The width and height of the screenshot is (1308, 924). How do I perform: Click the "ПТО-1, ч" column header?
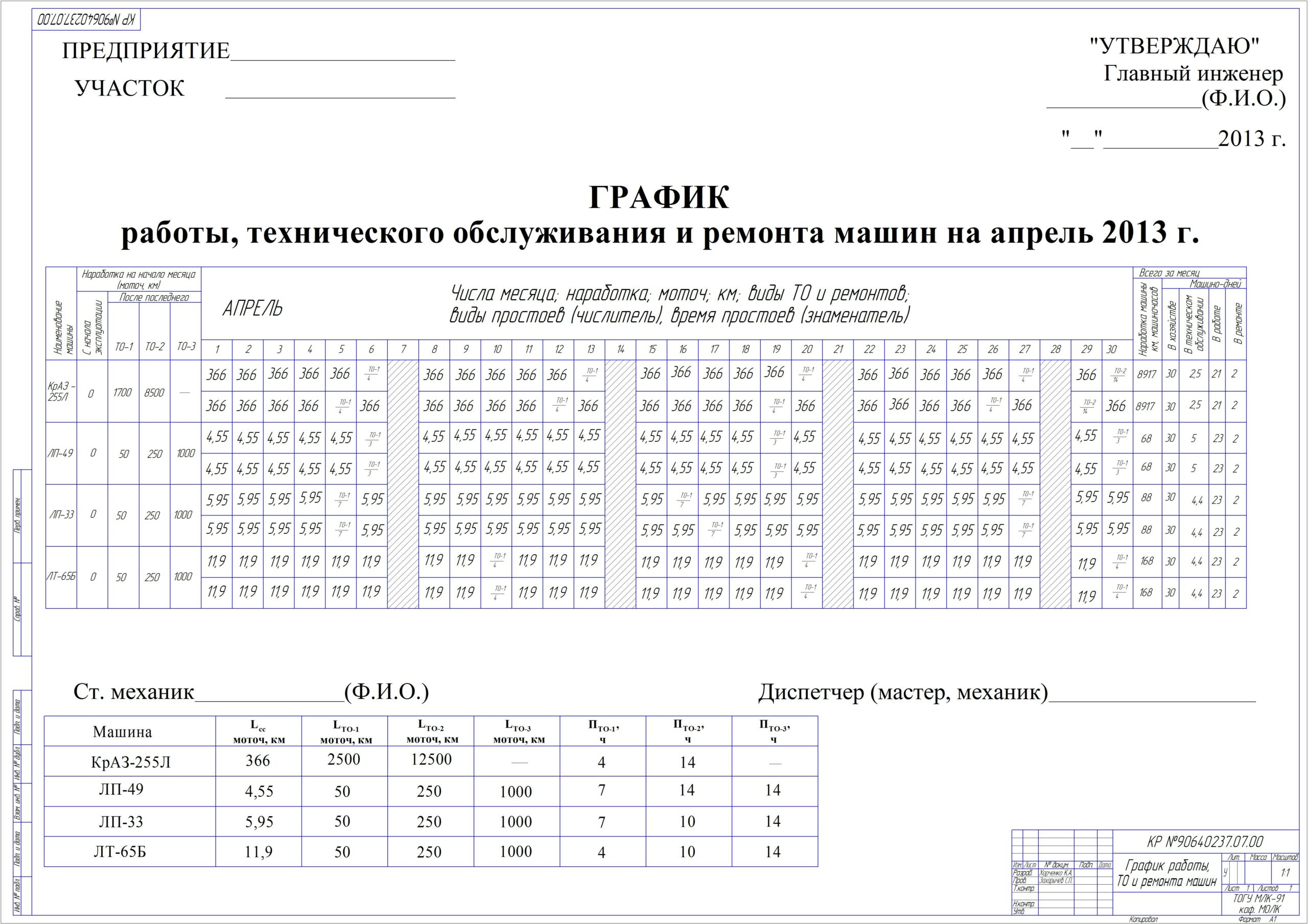[603, 732]
